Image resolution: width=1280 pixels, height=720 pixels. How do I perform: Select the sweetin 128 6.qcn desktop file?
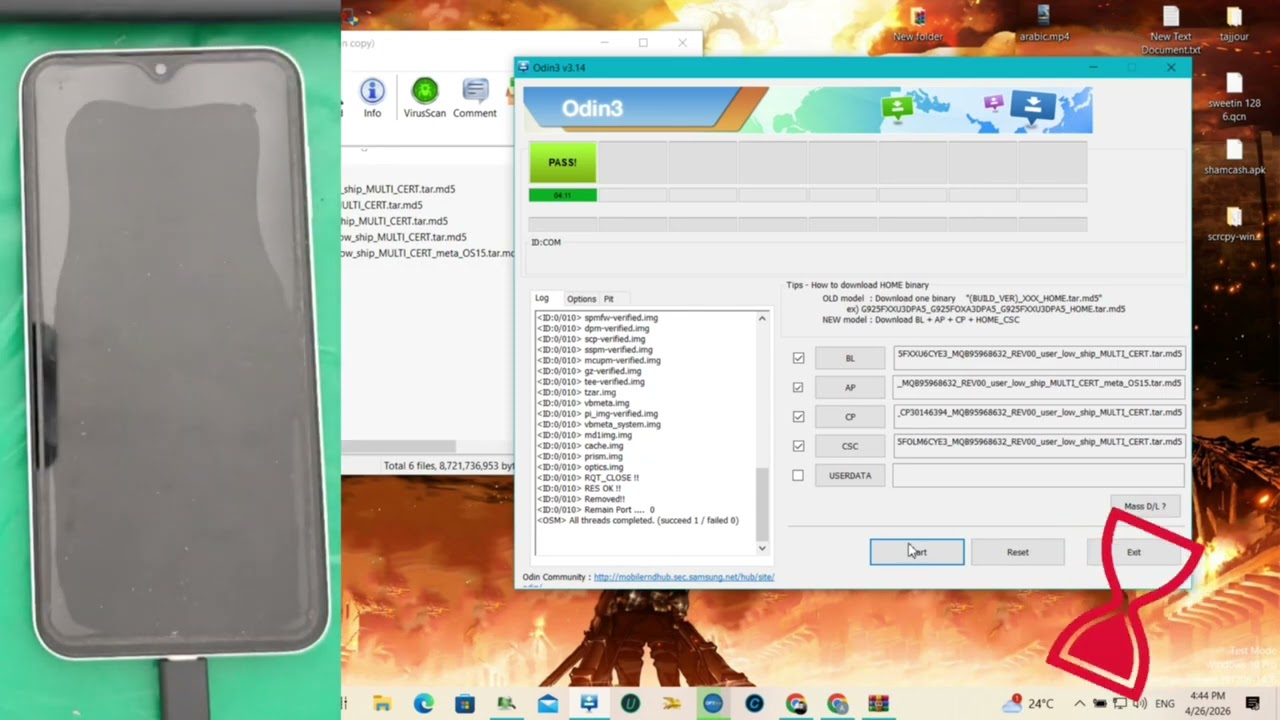tap(1234, 98)
